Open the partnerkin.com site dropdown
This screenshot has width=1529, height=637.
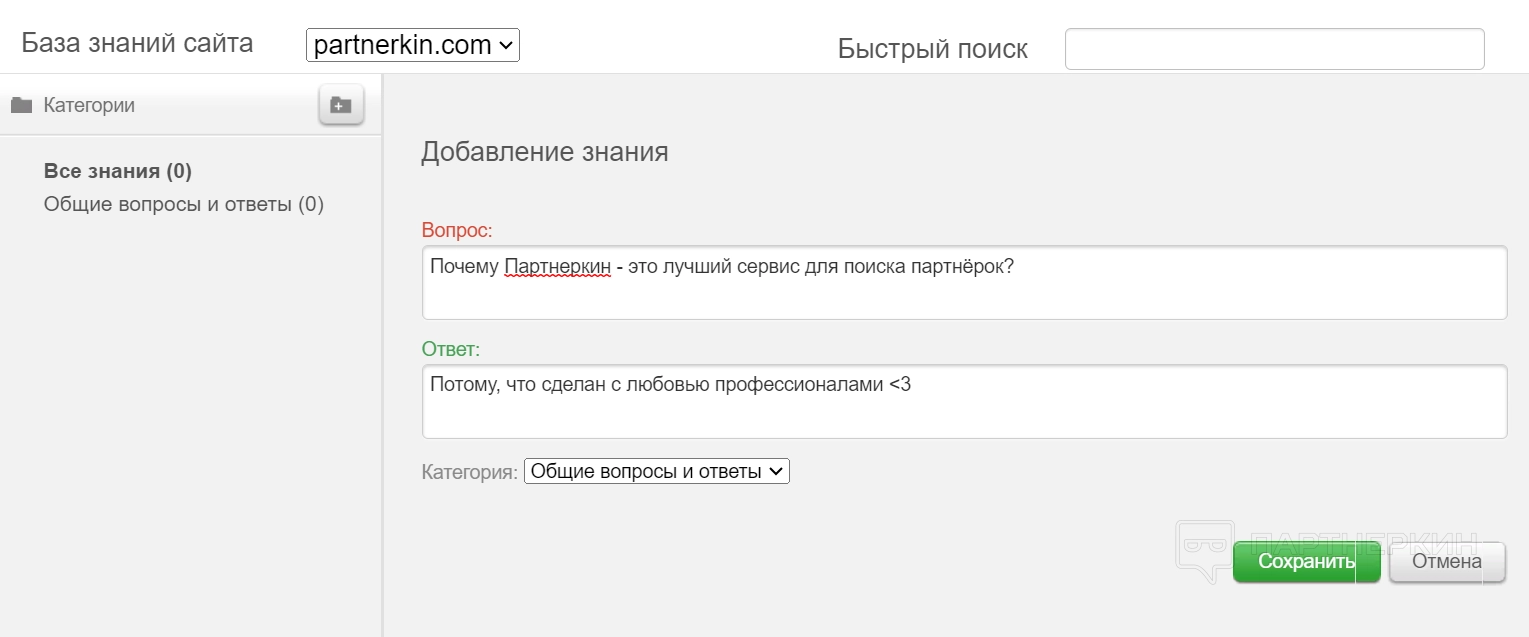[x=412, y=45]
